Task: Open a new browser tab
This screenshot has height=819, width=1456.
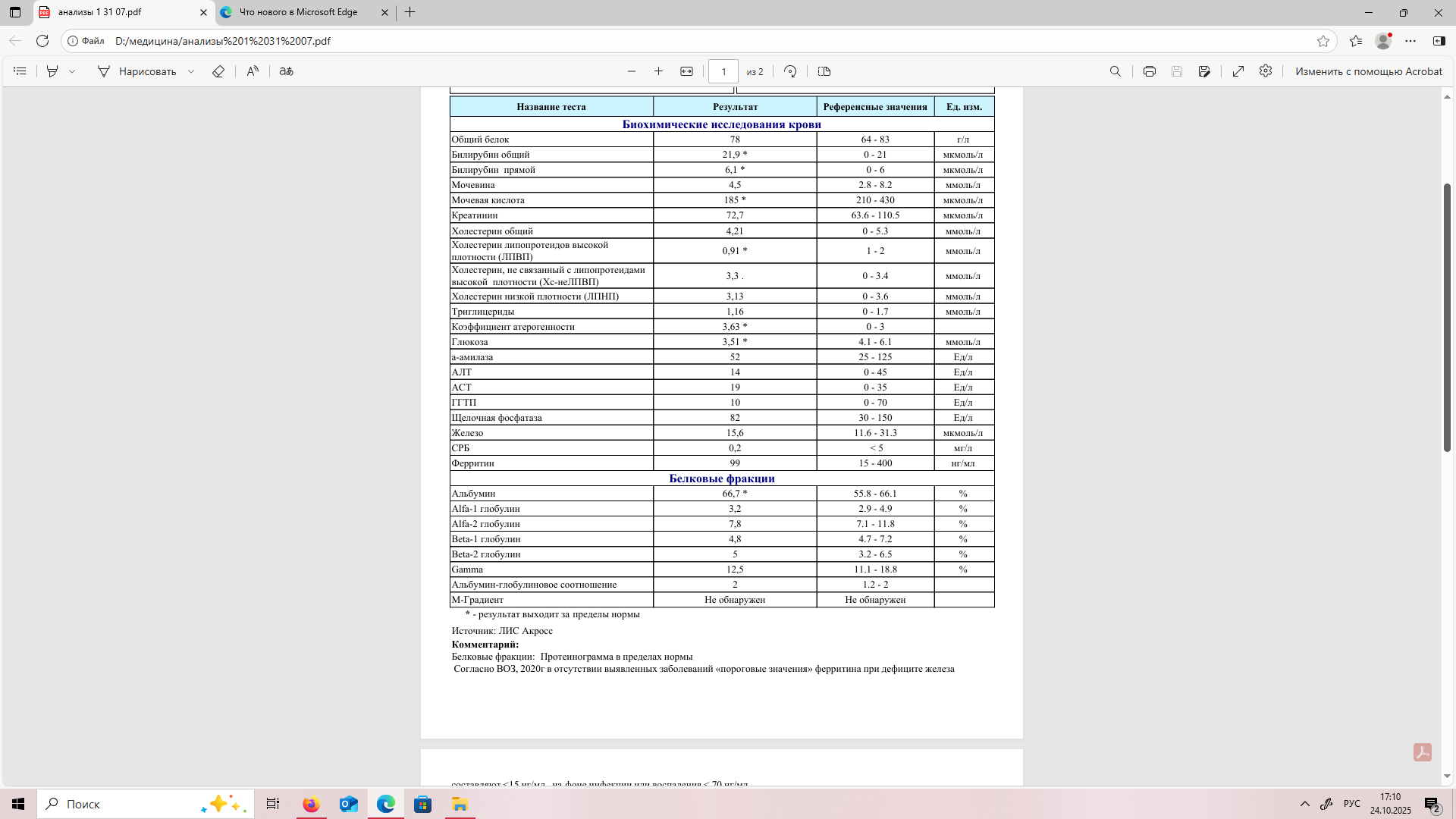Action: pos(410,12)
